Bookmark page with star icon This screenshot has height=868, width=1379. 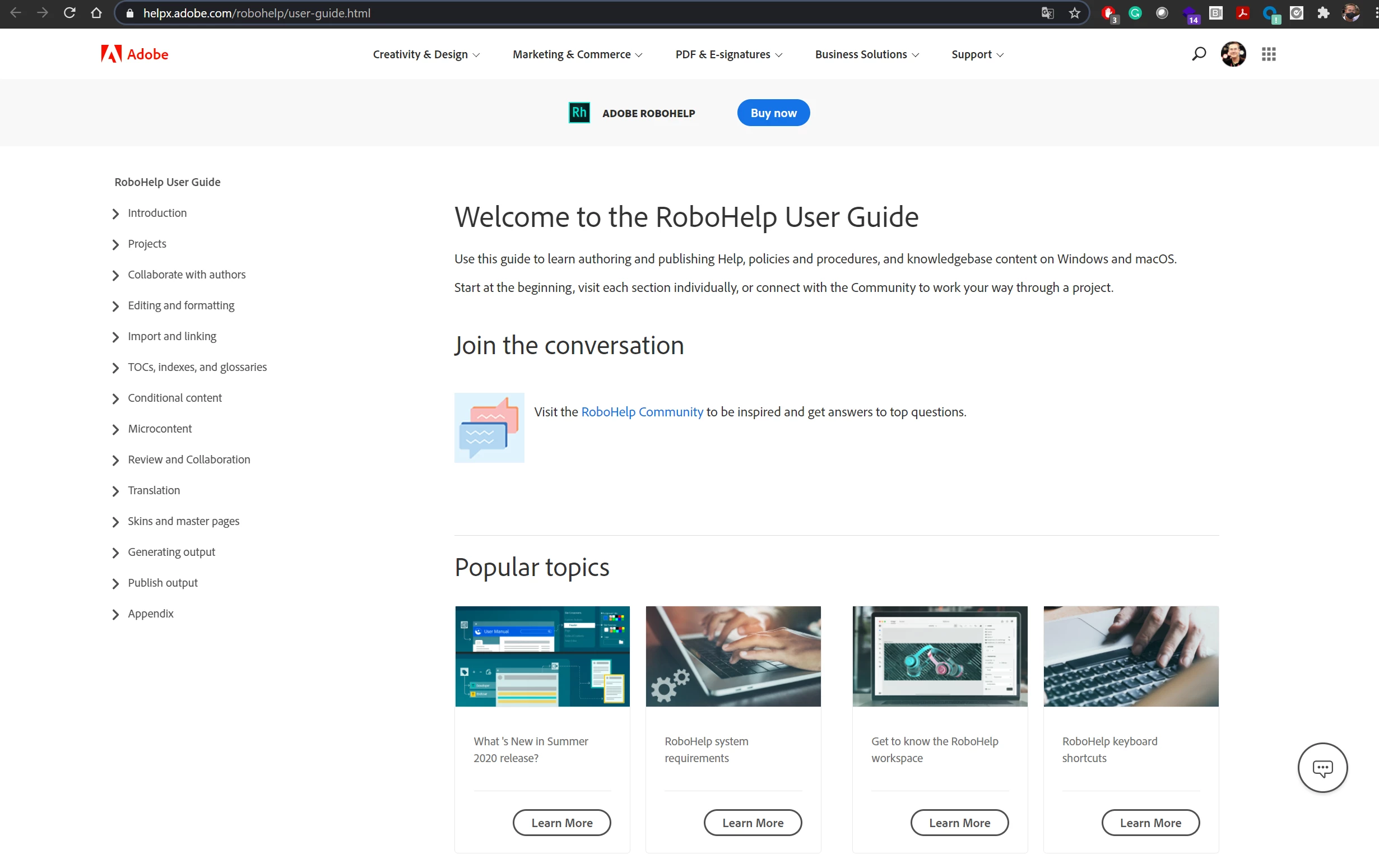pos(1074,12)
